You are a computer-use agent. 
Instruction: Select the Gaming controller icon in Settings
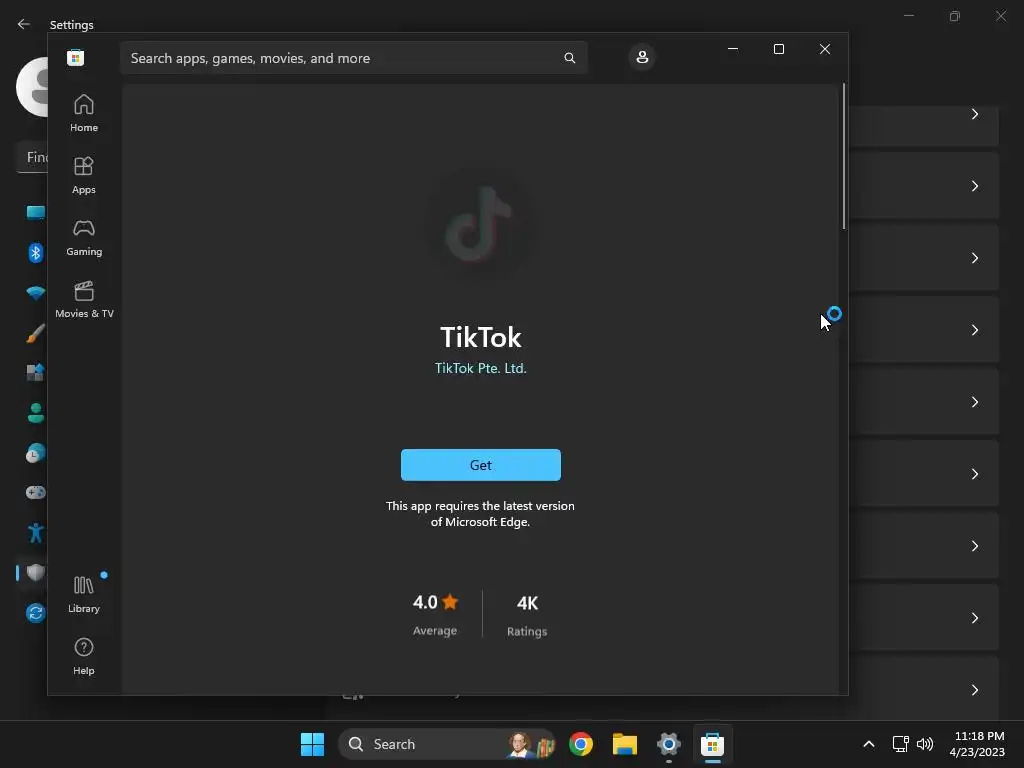point(35,492)
